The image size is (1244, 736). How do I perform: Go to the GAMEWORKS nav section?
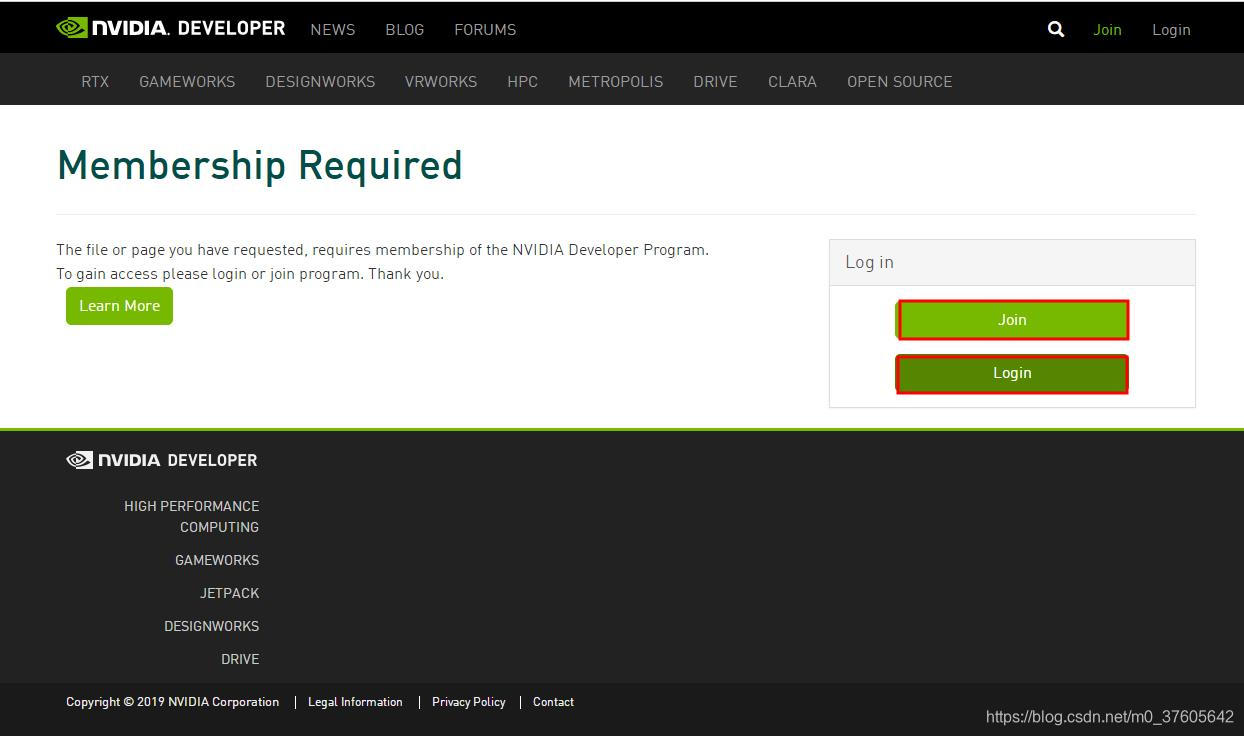[x=187, y=81]
